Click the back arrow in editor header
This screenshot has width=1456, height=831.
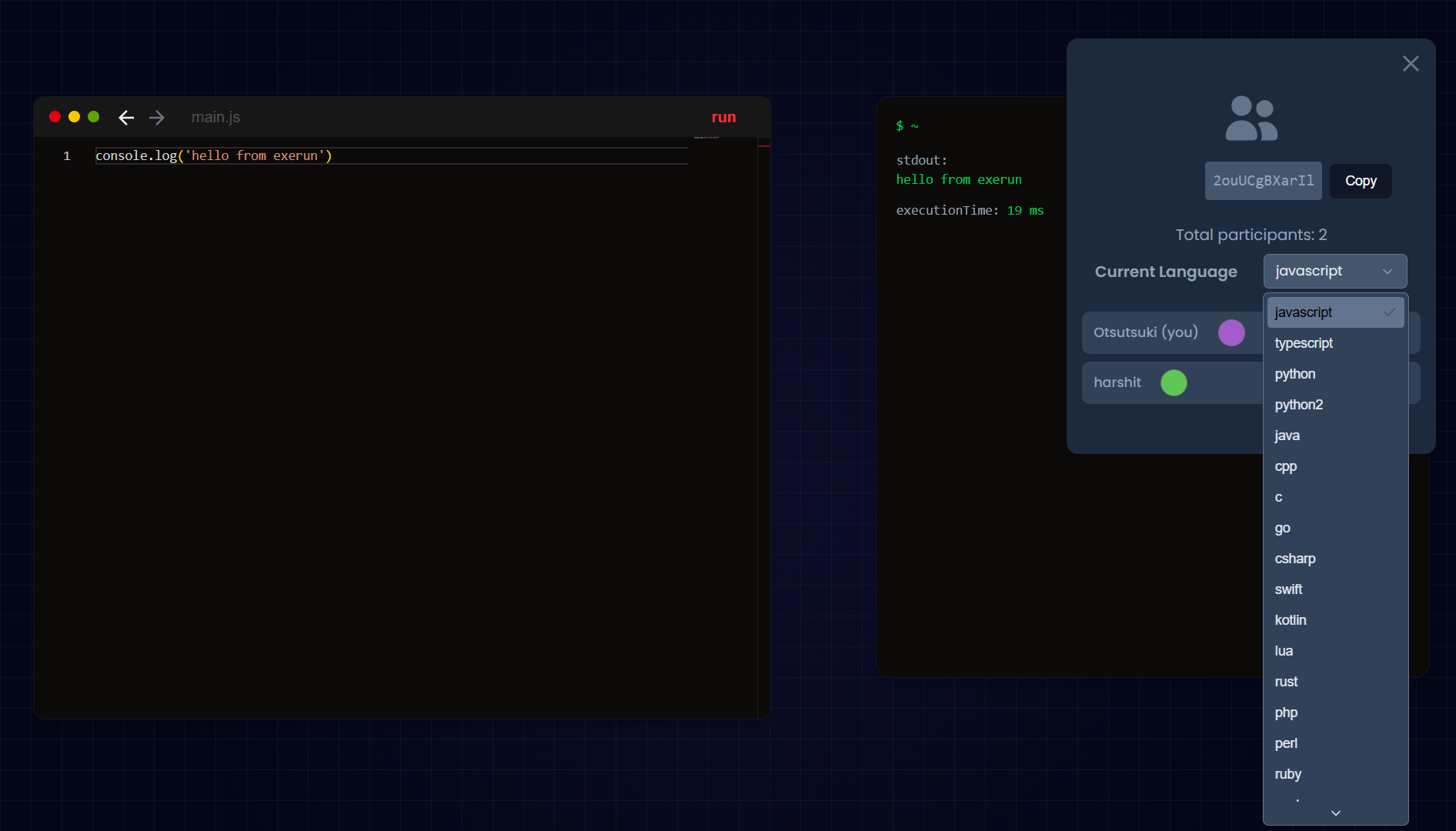click(x=126, y=118)
